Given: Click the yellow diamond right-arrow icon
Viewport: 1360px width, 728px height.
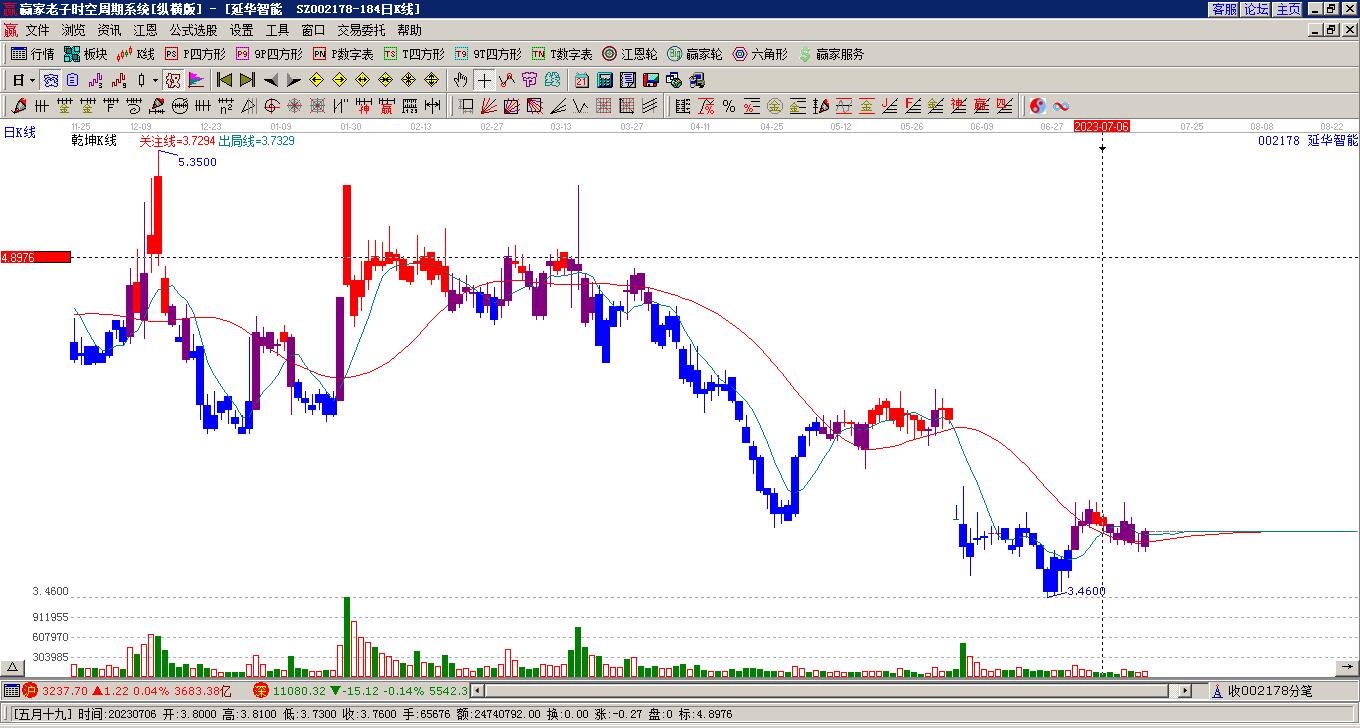Looking at the screenshot, I should click(340, 80).
